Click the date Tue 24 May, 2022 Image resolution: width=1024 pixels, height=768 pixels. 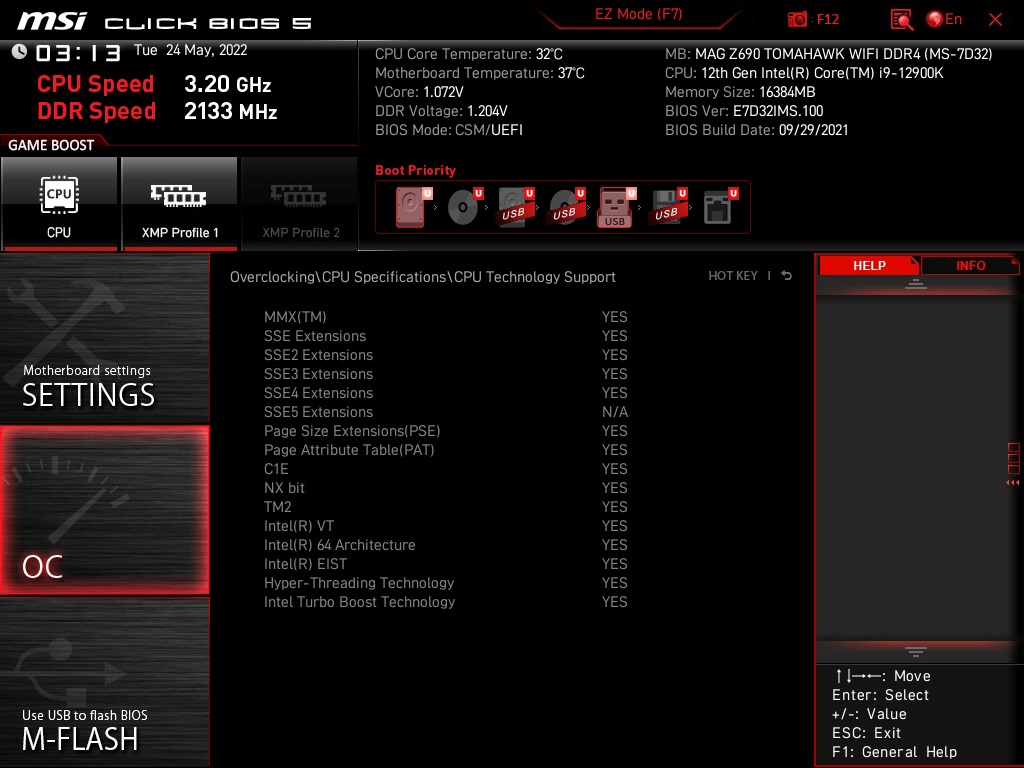[191, 50]
